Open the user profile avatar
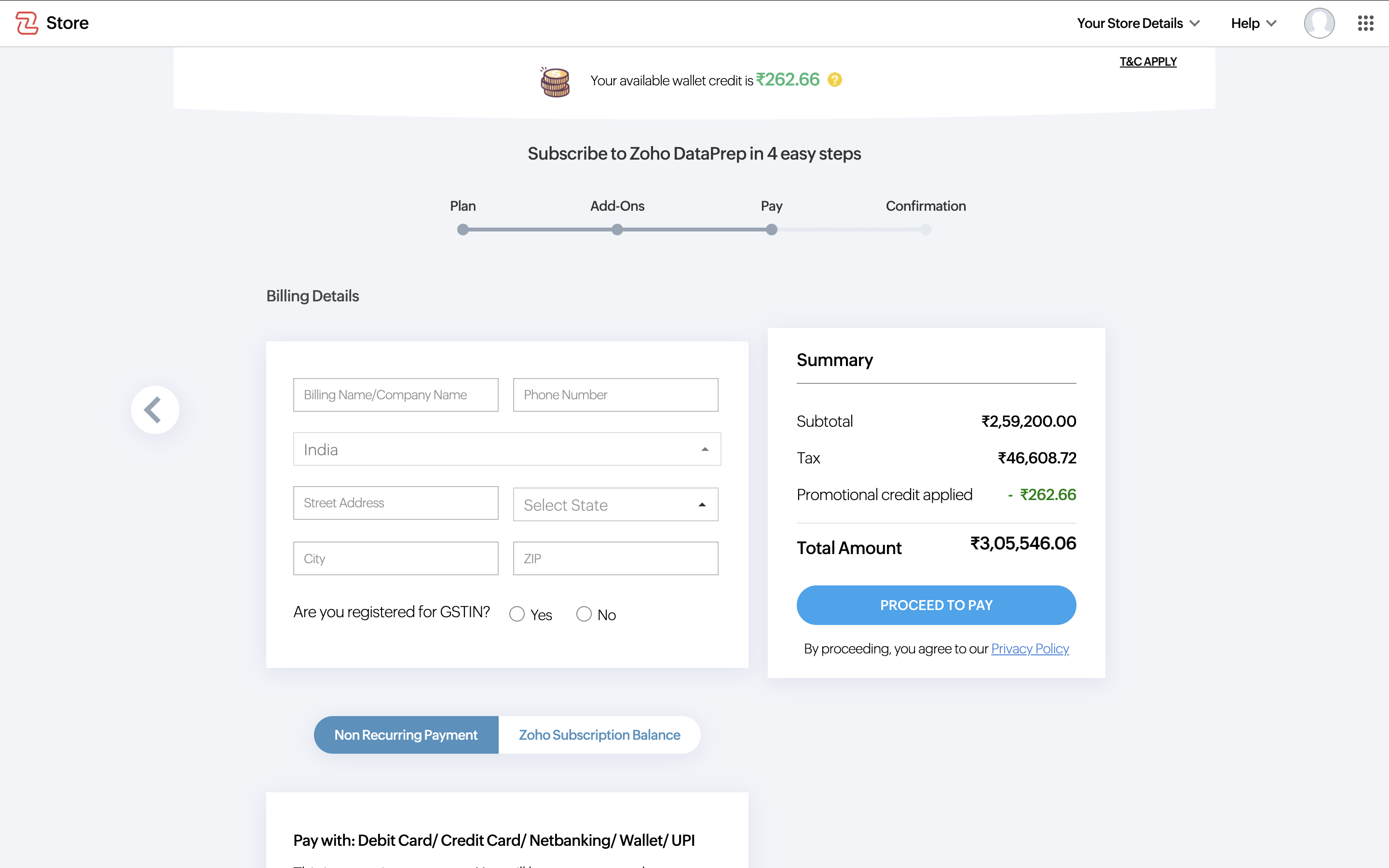Image resolution: width=1389 pixels, height=868 pixels. pyautogui.click(x=1319, y=23)
